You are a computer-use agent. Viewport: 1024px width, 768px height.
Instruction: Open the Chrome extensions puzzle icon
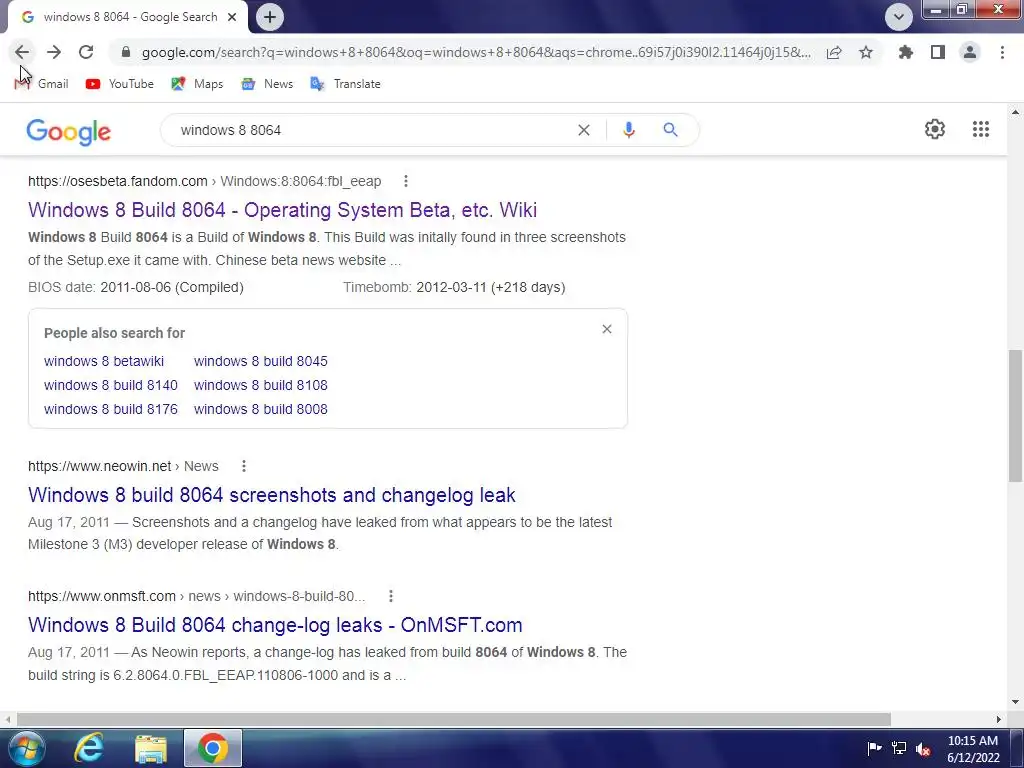click(906, 52)
